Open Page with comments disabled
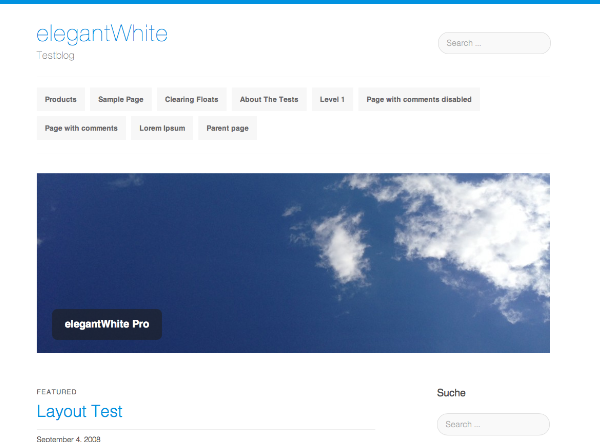Image resolution: width=600 pixels, height=442 pixels. (419, 99)
